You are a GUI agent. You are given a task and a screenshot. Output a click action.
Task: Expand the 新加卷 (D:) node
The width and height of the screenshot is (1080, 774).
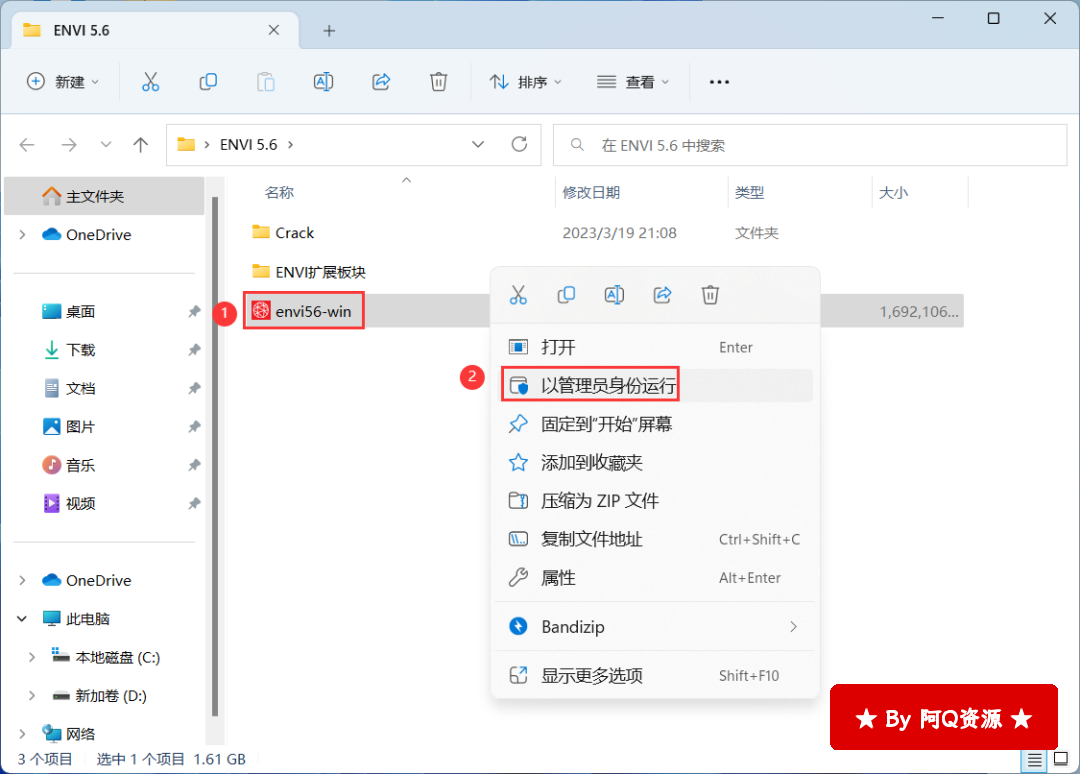32,695
